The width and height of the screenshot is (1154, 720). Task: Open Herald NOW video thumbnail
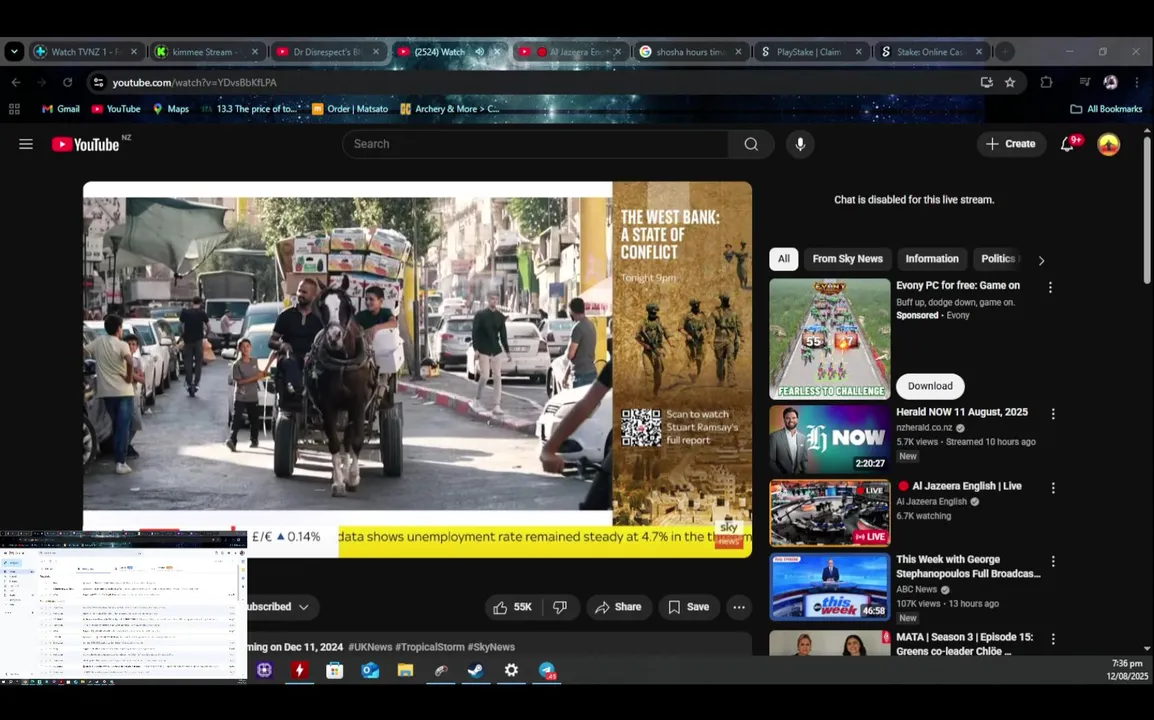tap(829, 440)
